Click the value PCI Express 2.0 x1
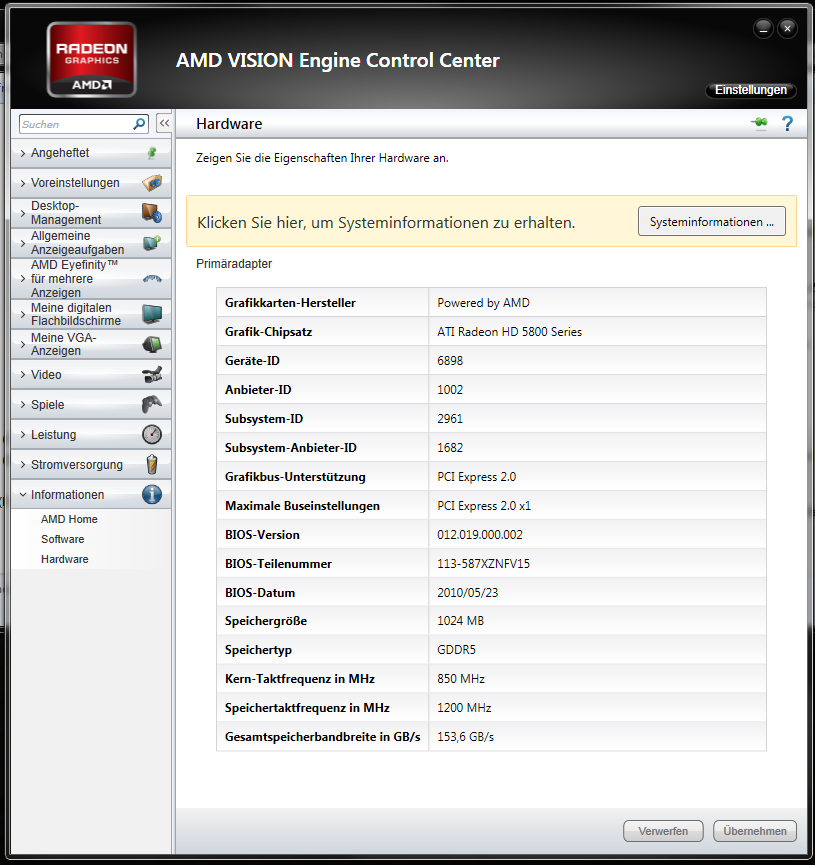This screenshot has height=865, width=815. [x=484, y=506]
